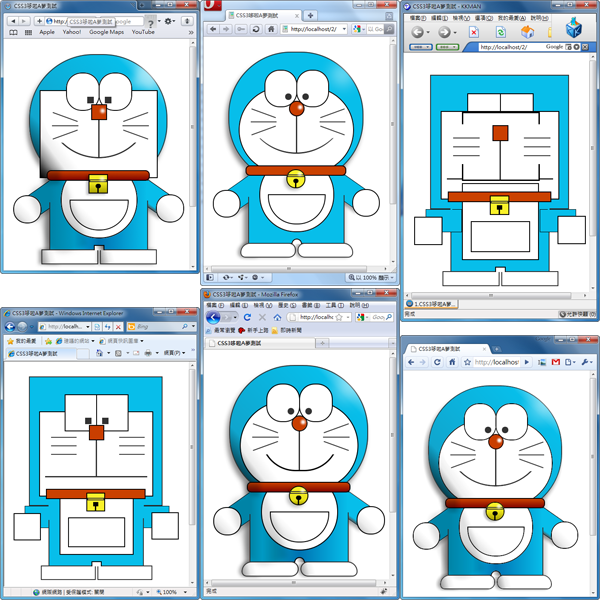Open the YouTube bookmark in Safari

143,32
